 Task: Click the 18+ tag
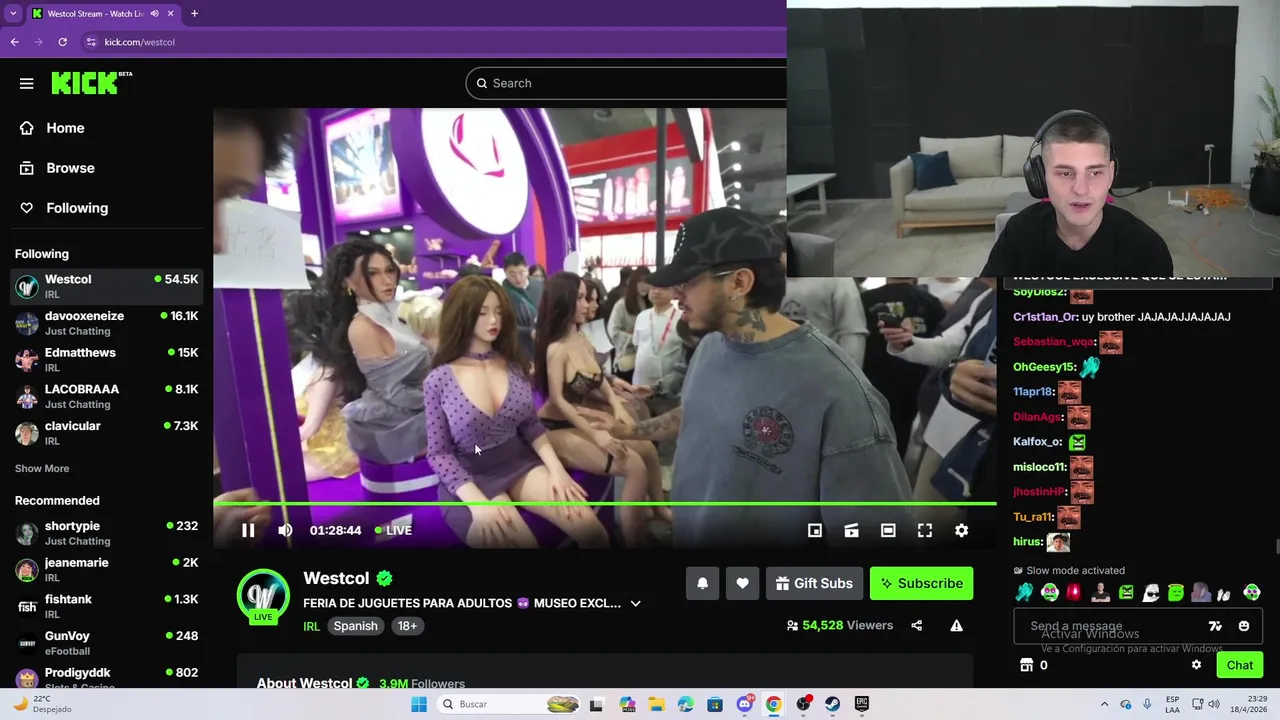point(407,626)
